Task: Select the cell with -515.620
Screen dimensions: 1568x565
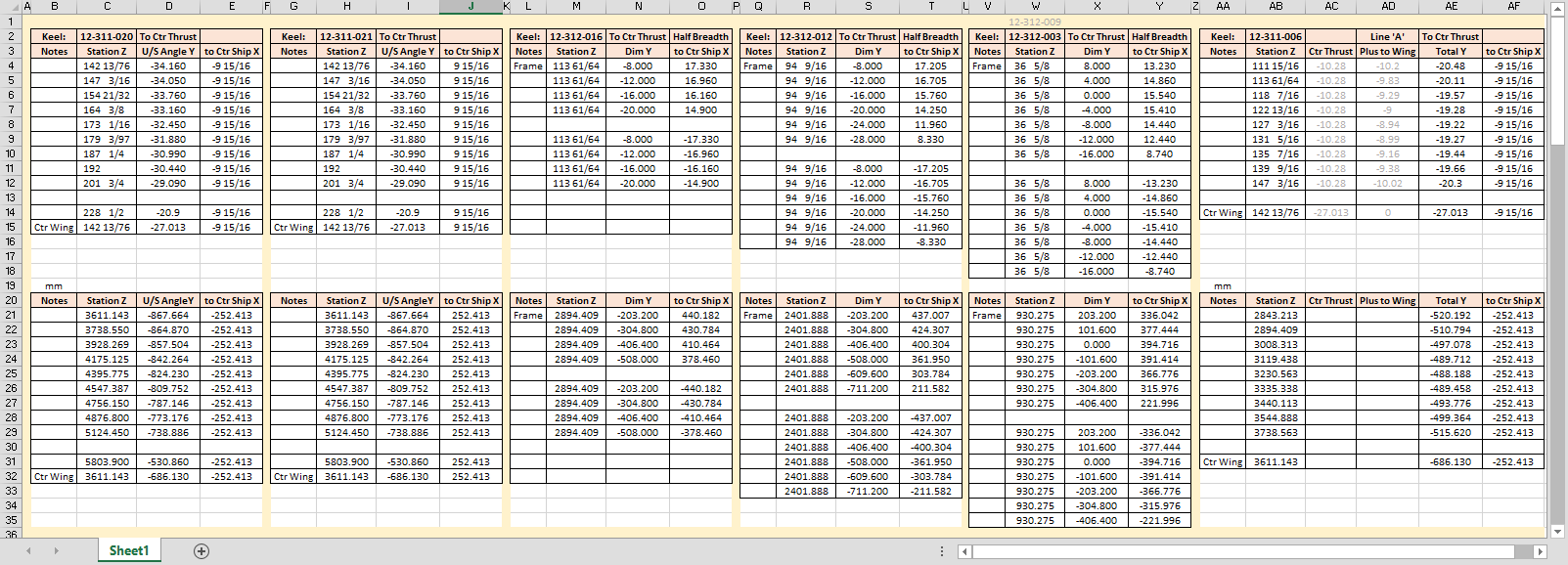Action: [x=1451, y=433]
